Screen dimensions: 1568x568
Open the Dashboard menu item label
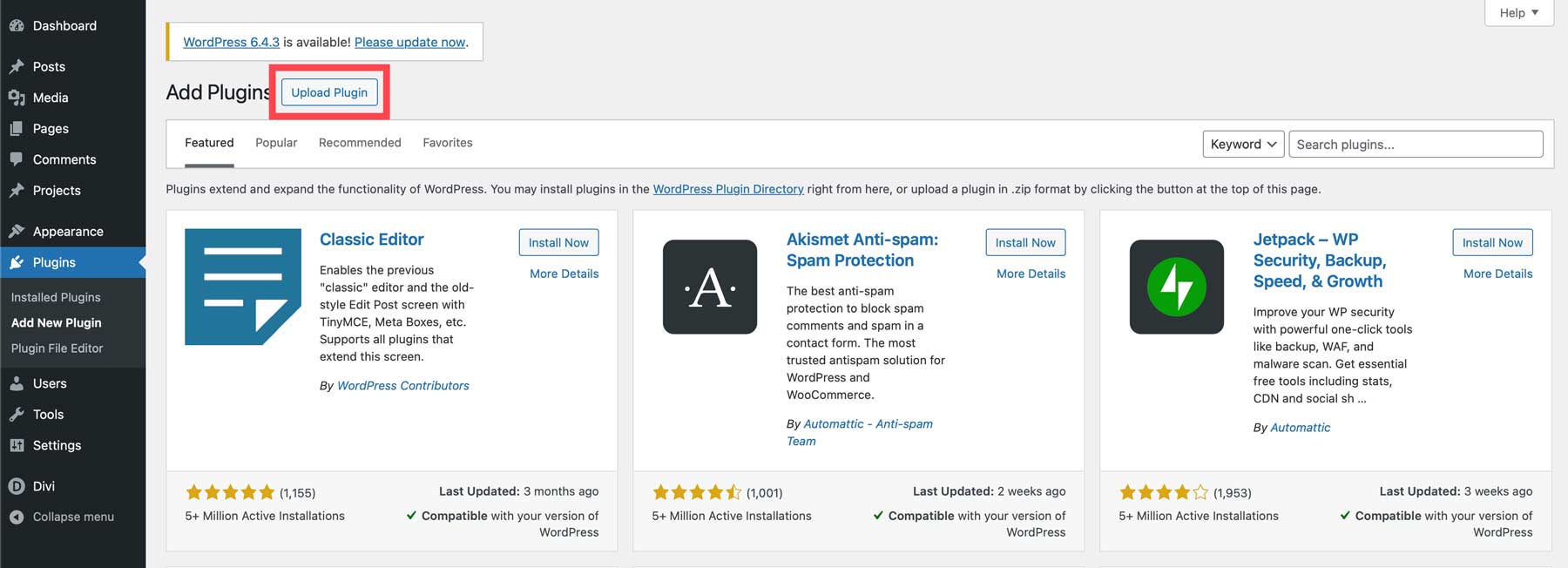[64, 26]
